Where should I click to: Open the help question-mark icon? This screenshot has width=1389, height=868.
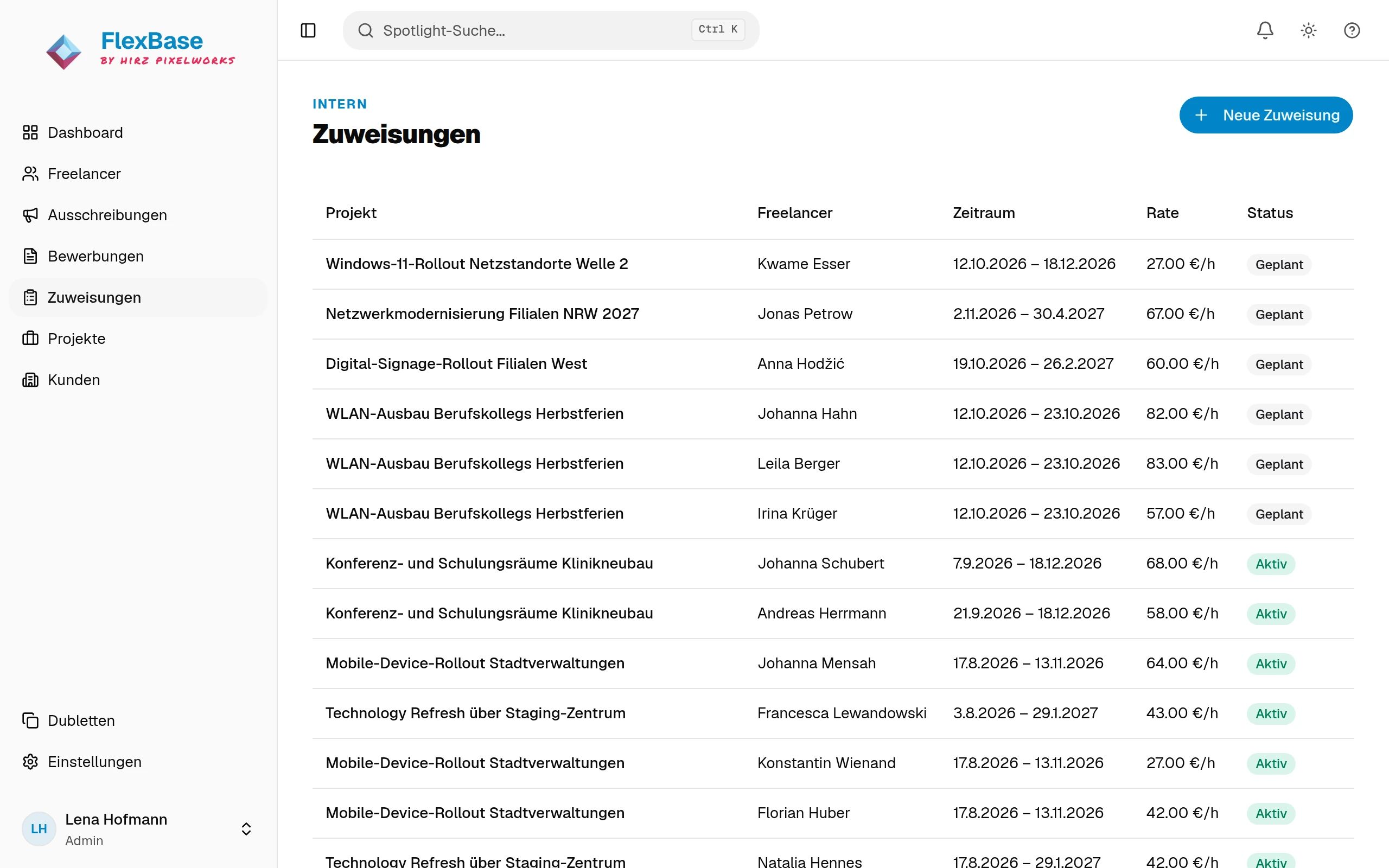coord(1352,30)
